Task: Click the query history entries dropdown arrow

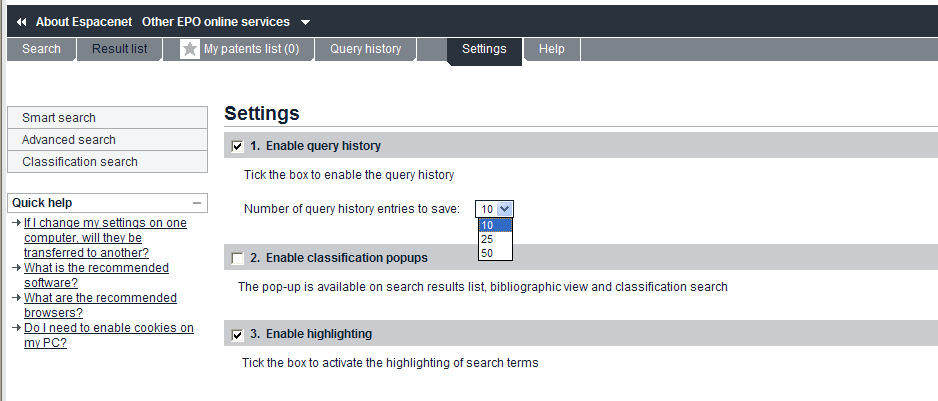Action: click(x=505, y=209)
